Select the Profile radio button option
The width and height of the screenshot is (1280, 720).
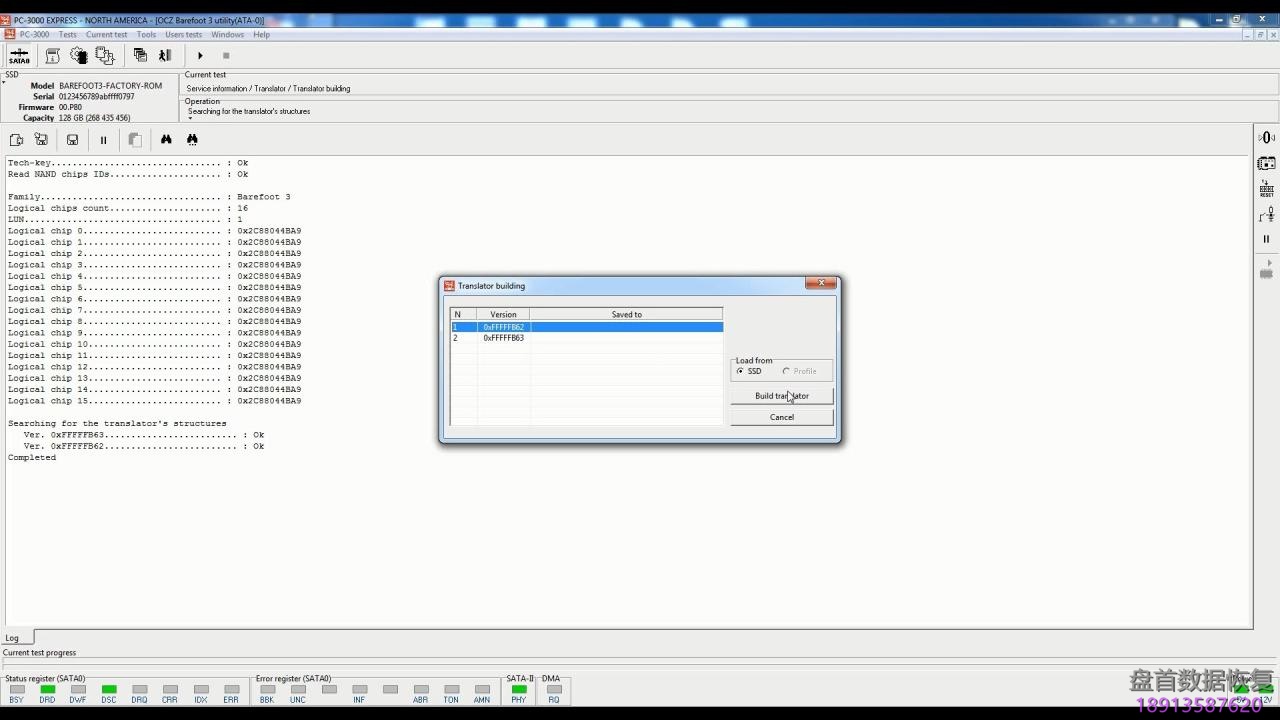point(786,371)
